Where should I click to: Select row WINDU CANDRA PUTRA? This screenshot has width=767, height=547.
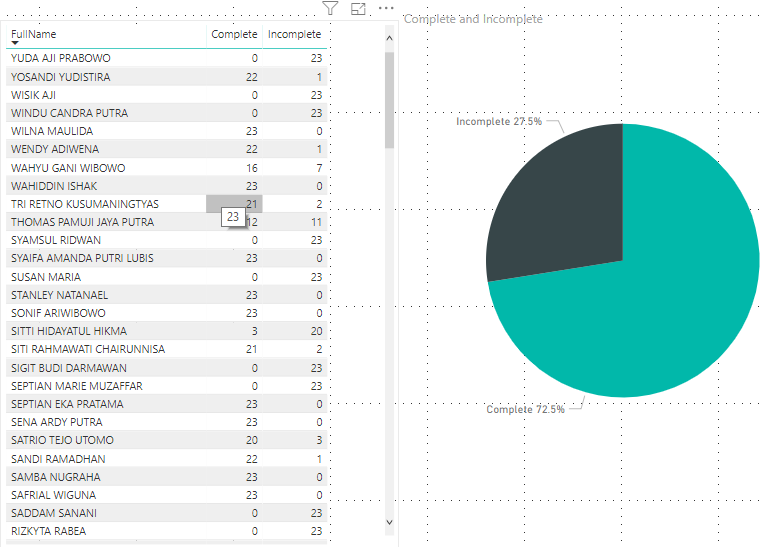[166, 113]
